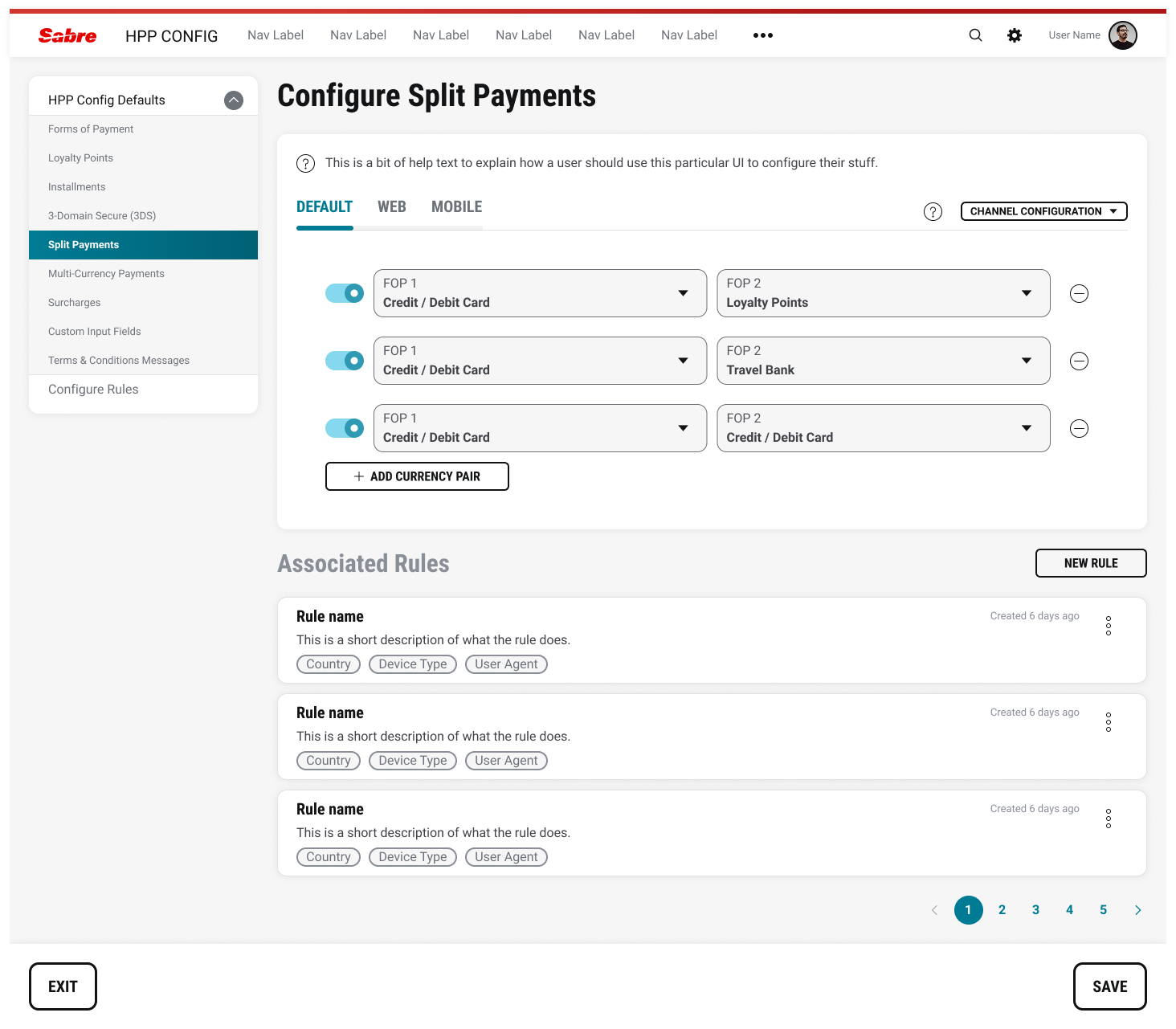Open Installments in sidebar

[143, 187]
